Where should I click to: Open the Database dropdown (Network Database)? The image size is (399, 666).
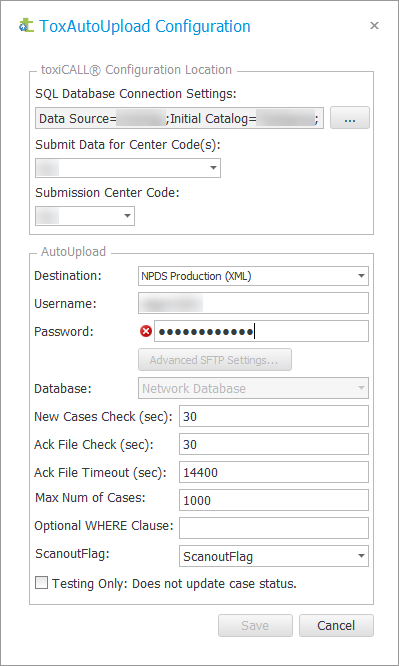253,388
